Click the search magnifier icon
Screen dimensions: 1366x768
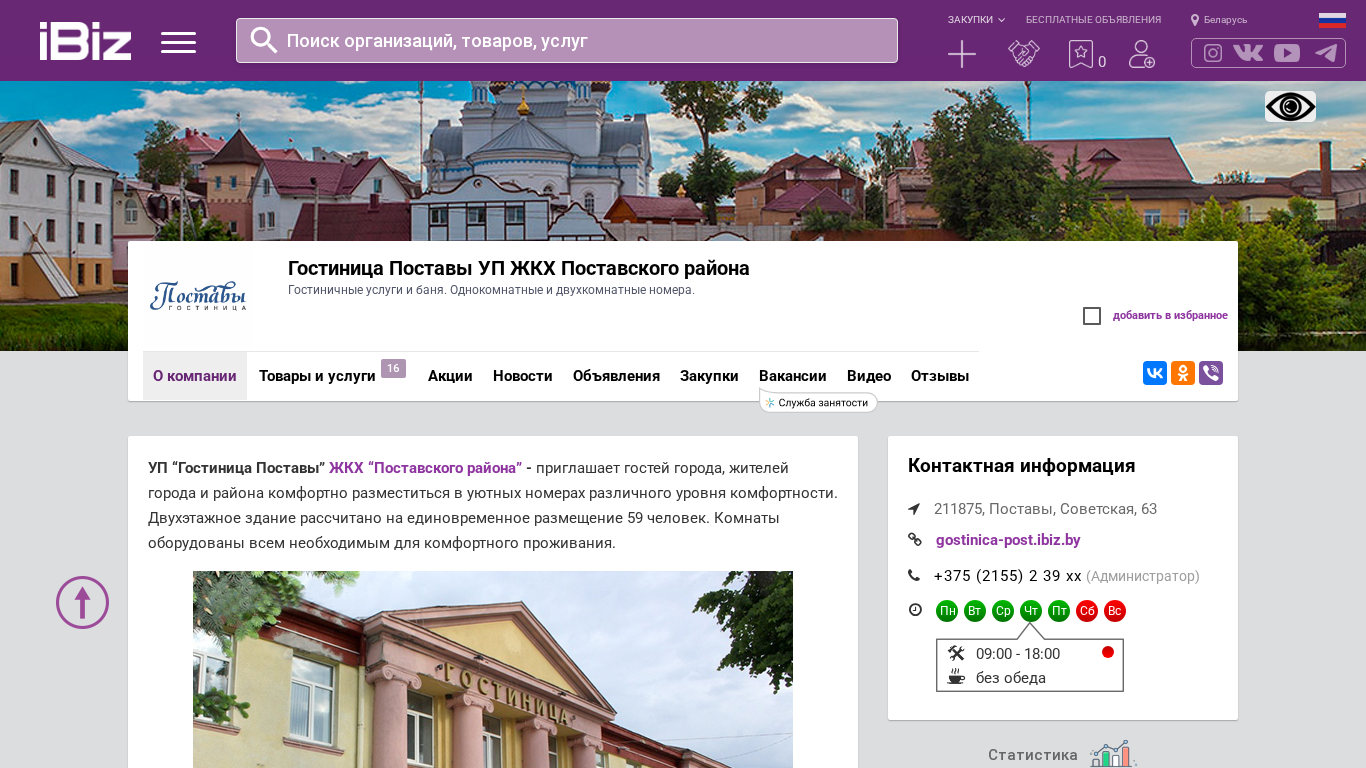264,40
